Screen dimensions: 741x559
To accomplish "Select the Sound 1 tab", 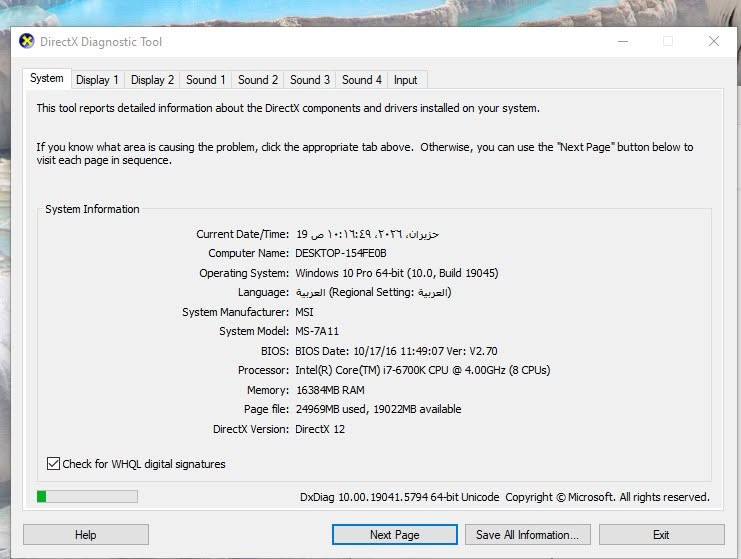I will 206,80.
